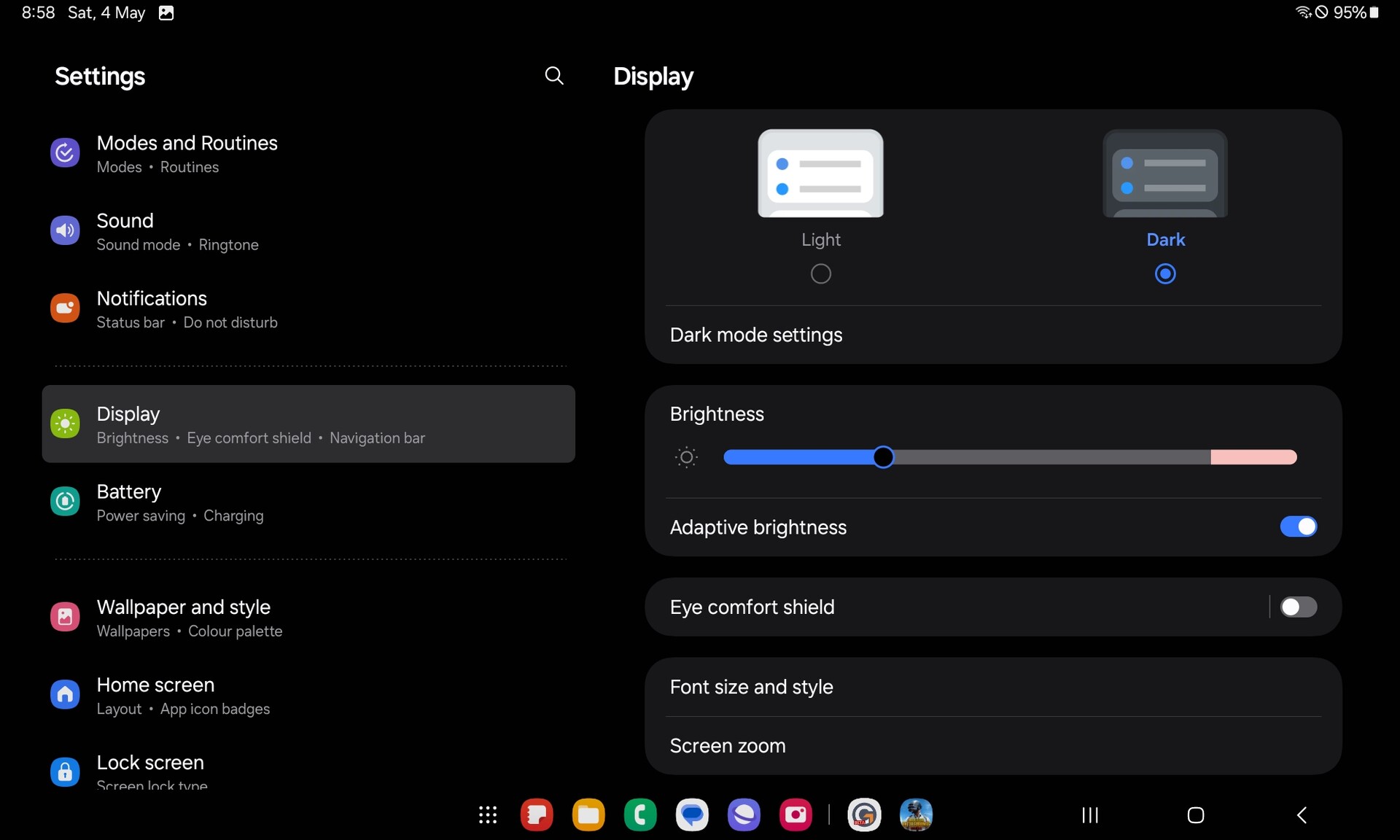Viewport: 1400px width, 840px height.
Task: Adjust the Brightness slider handle
Action: pyautogui.click(x=883, y=457)
